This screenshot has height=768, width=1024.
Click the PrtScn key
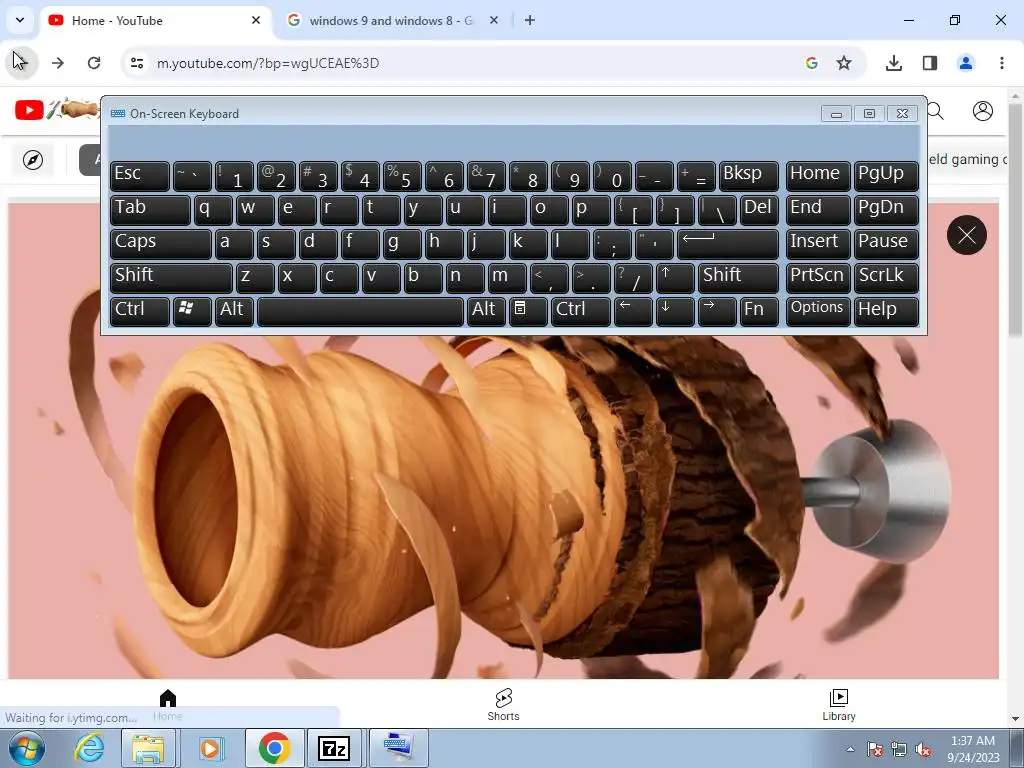tap(818, 278)
